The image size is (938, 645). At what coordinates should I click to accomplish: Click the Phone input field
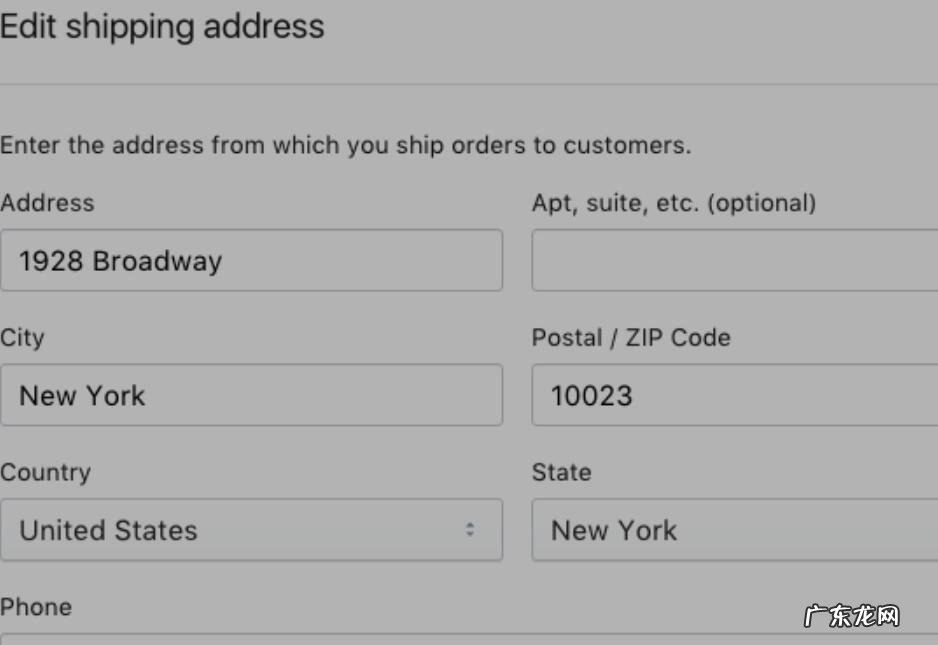pyautogui.click(x=250, y=640)
